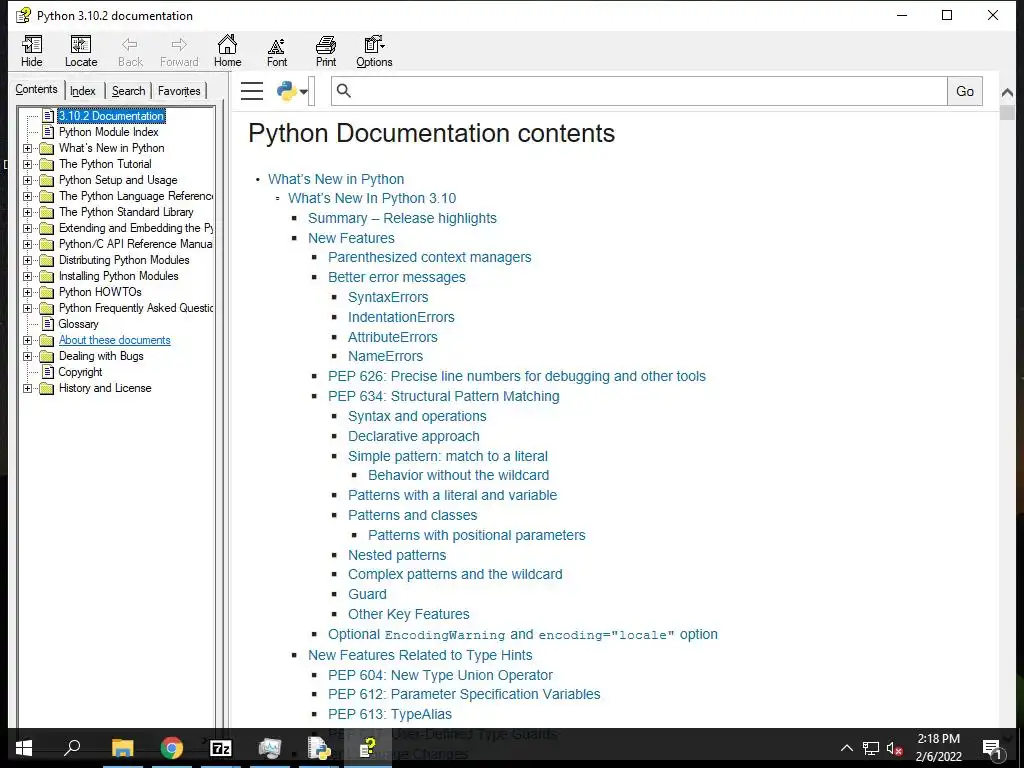Expand Python Frequently Asked Questions node

coord(27,308)
